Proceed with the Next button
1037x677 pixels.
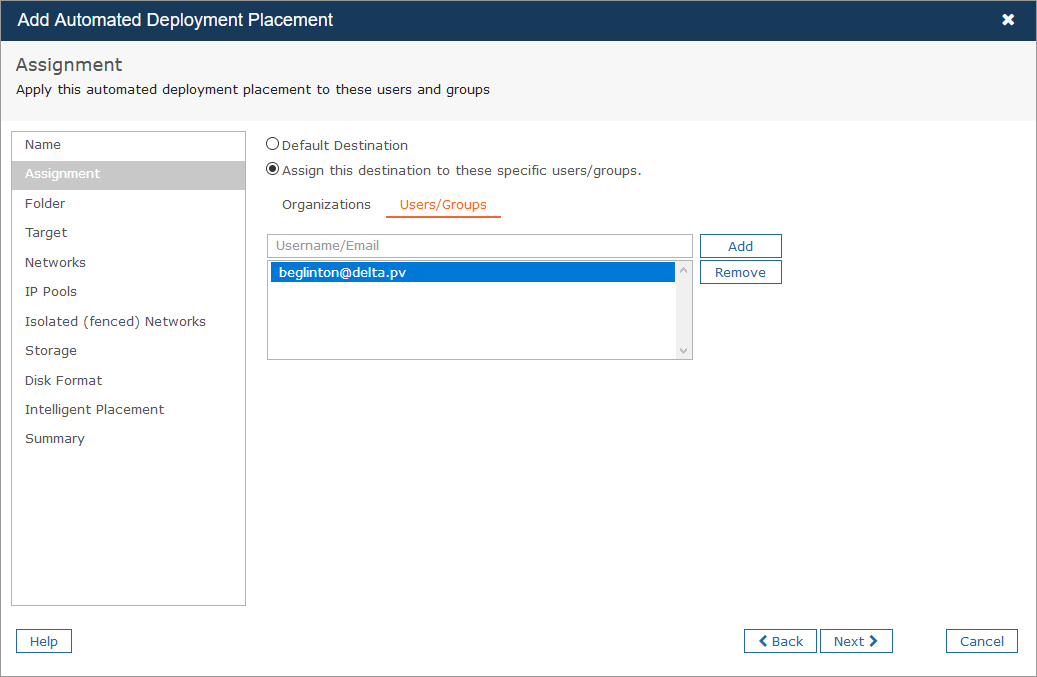click(856, 641)
